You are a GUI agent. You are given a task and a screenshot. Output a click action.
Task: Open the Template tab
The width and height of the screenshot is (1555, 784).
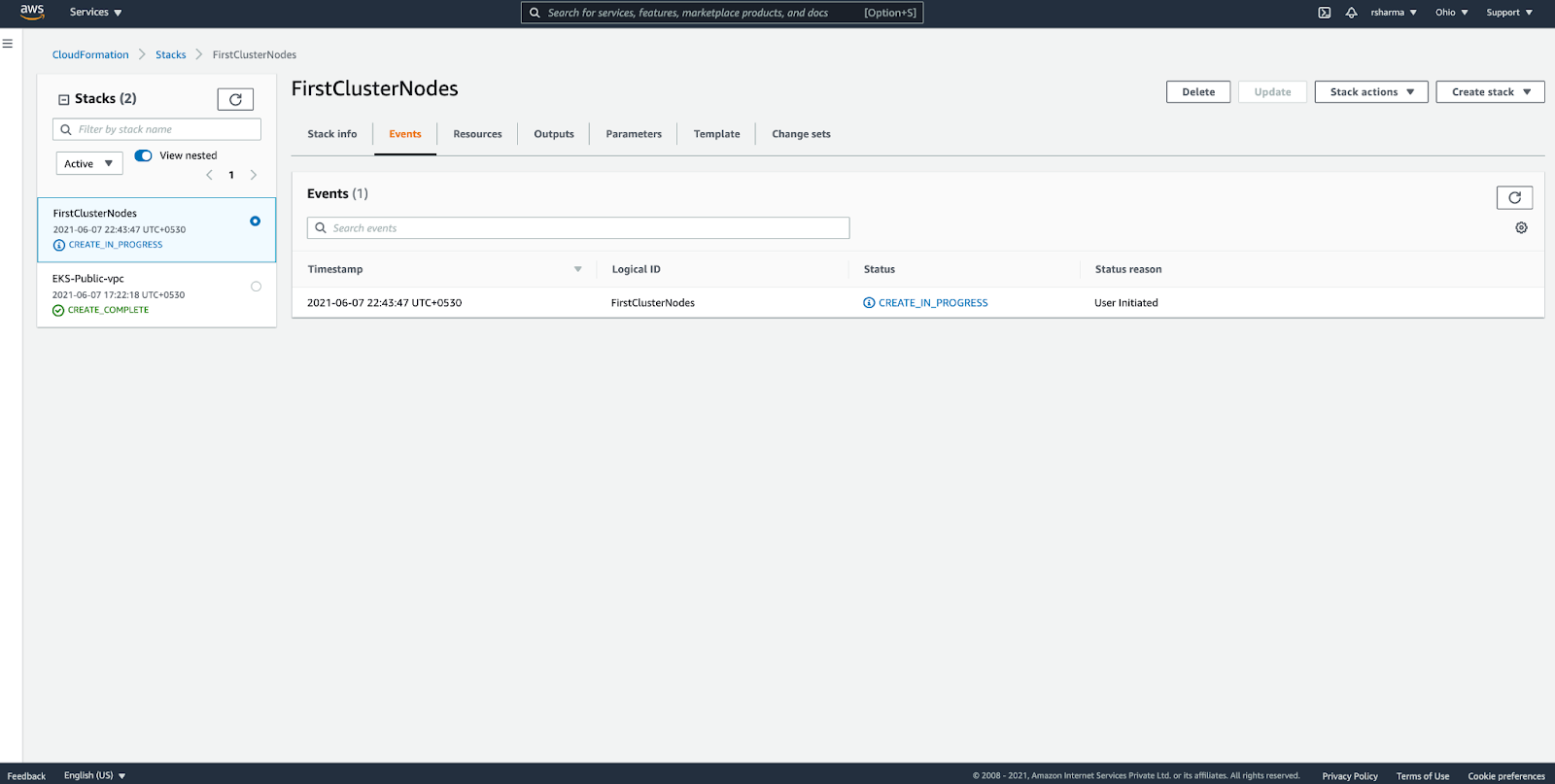point(716,134)
